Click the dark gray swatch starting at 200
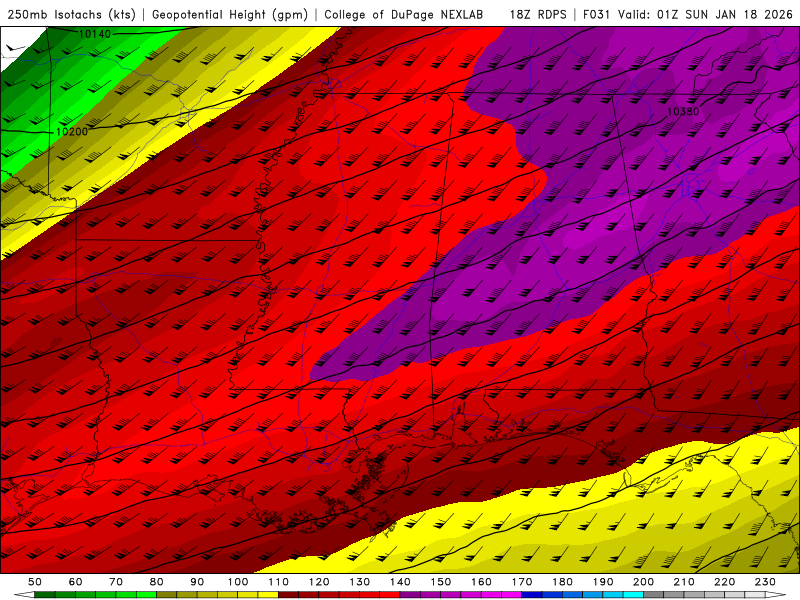Screen dimensions: 800x600 click(x=654, y=595)
